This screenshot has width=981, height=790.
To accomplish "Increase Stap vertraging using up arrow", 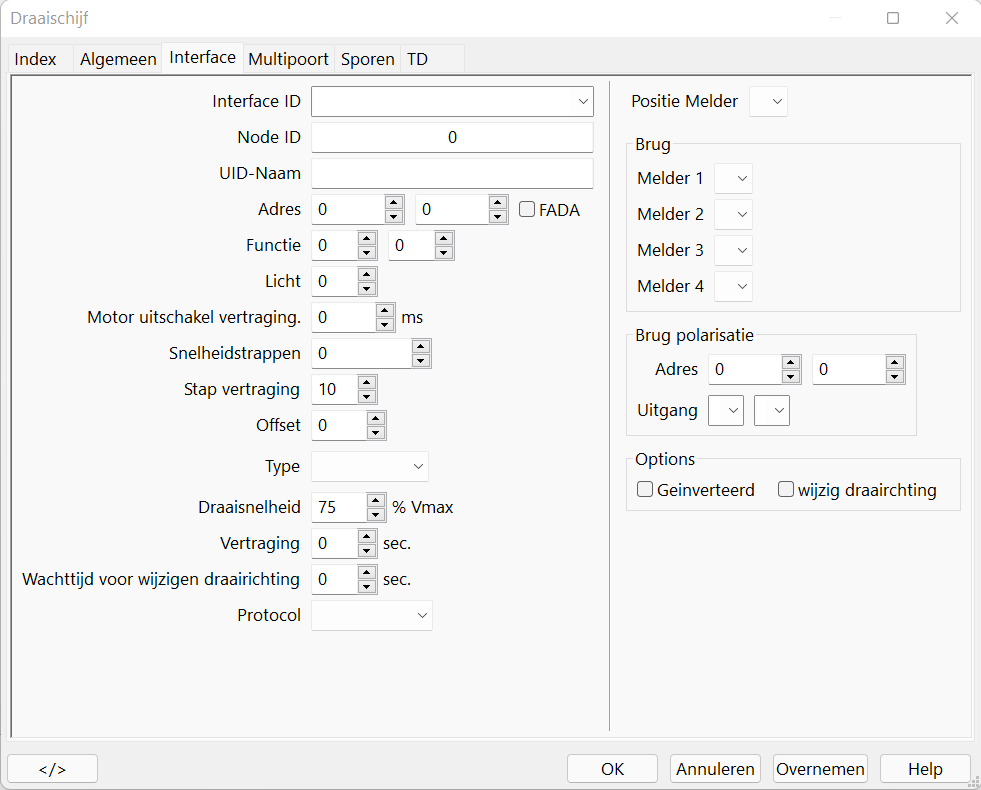I will point(367,383).
